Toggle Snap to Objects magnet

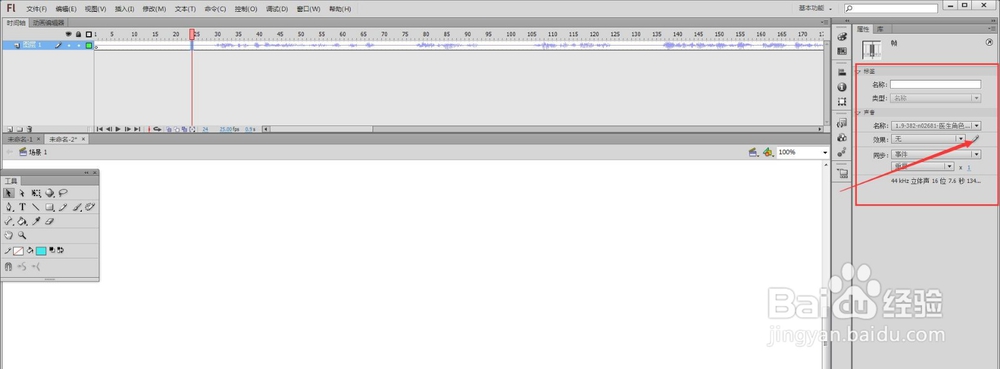(9, 266)
